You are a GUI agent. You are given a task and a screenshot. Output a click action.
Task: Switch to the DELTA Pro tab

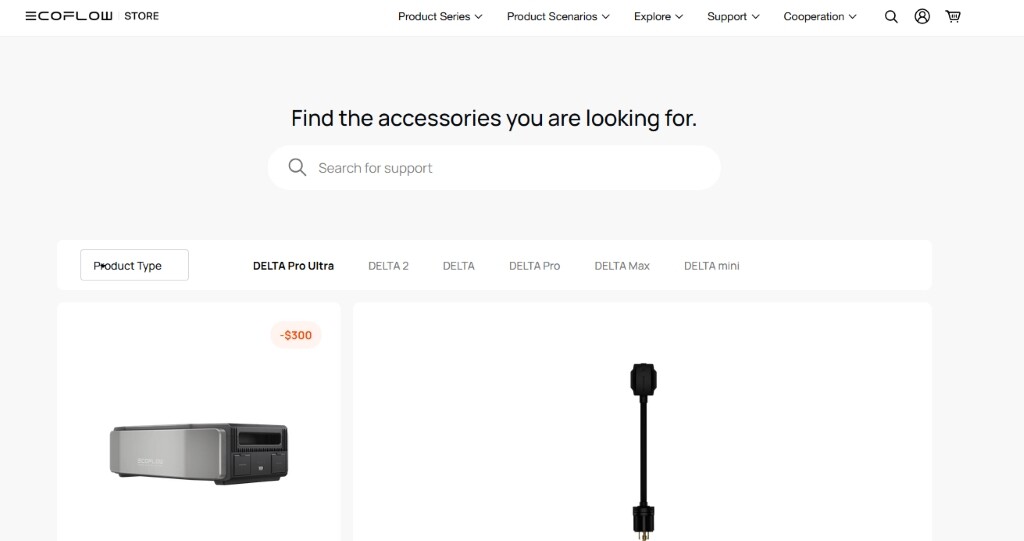point(534,266)
